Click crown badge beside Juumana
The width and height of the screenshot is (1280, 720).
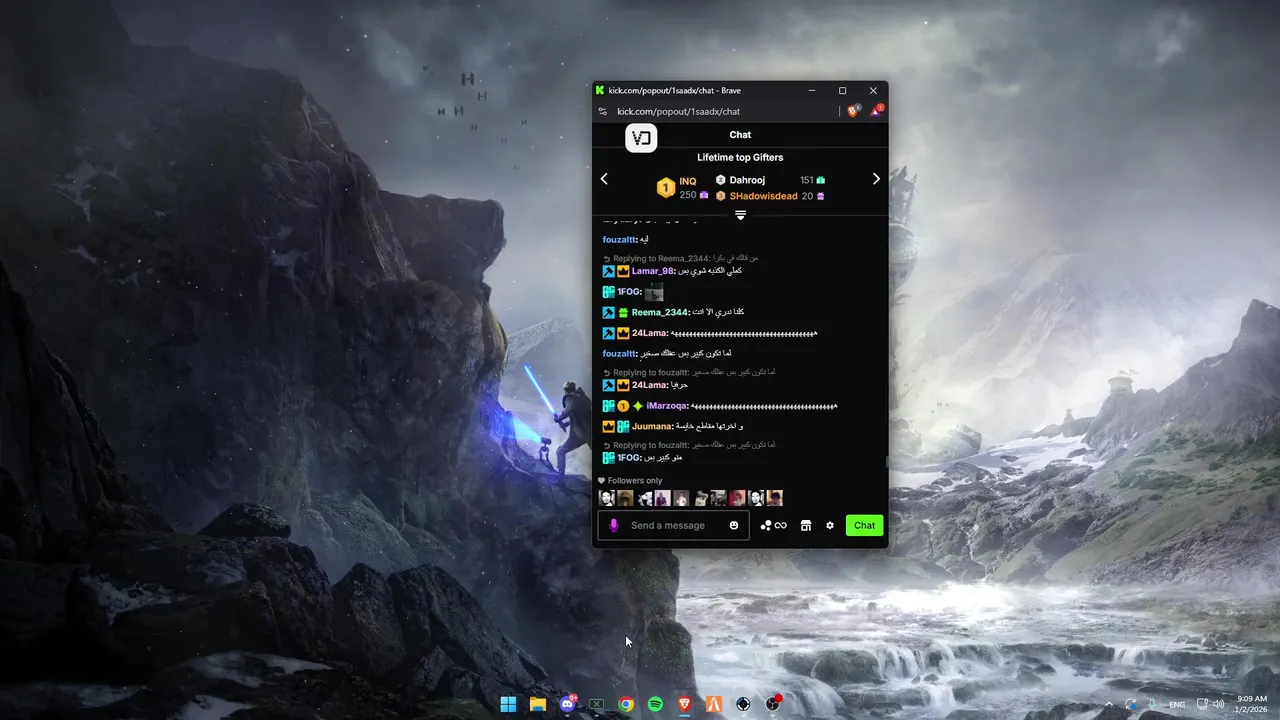click(608, 426)
